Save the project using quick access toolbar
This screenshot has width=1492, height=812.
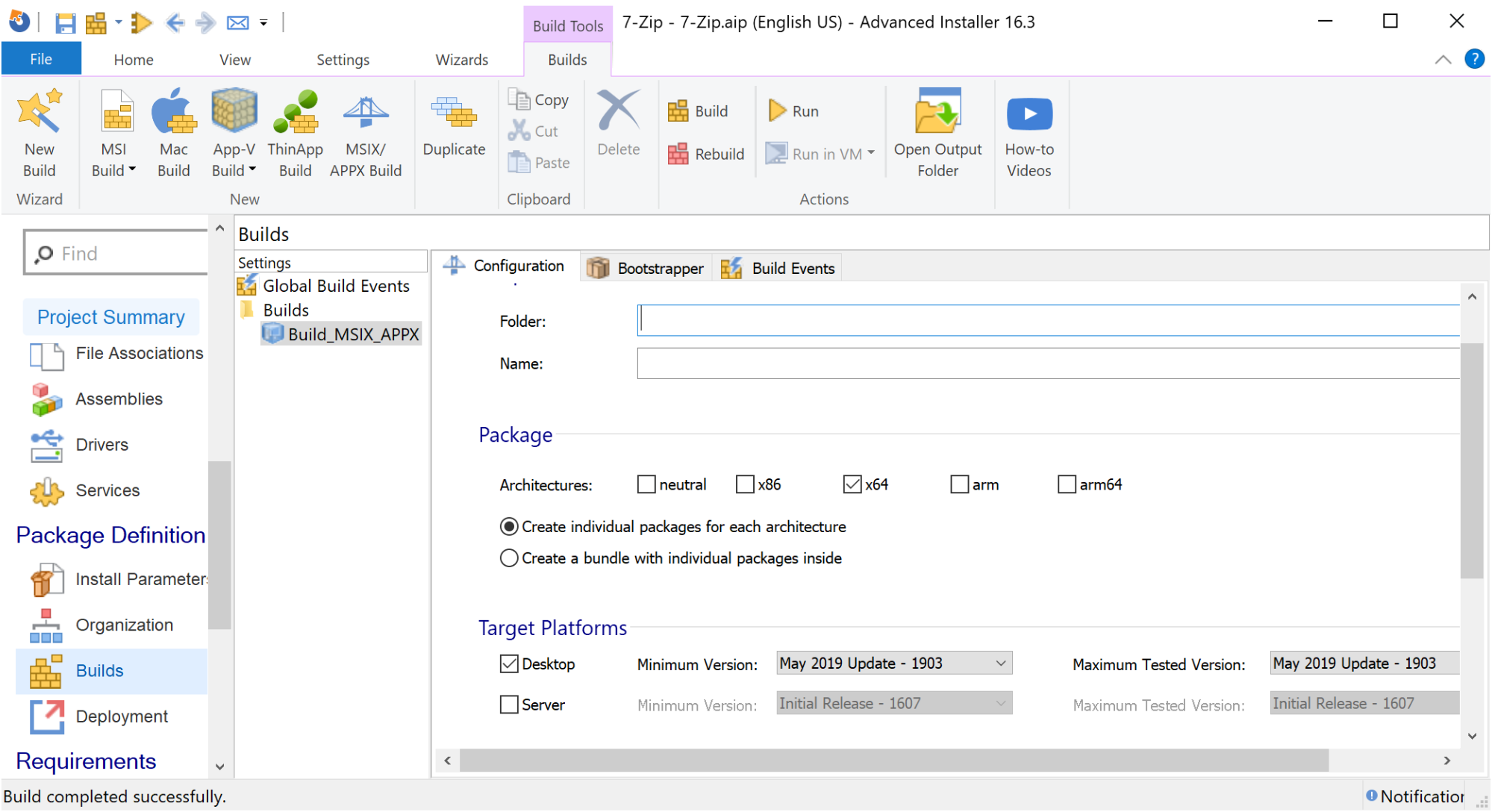[66, 22]
